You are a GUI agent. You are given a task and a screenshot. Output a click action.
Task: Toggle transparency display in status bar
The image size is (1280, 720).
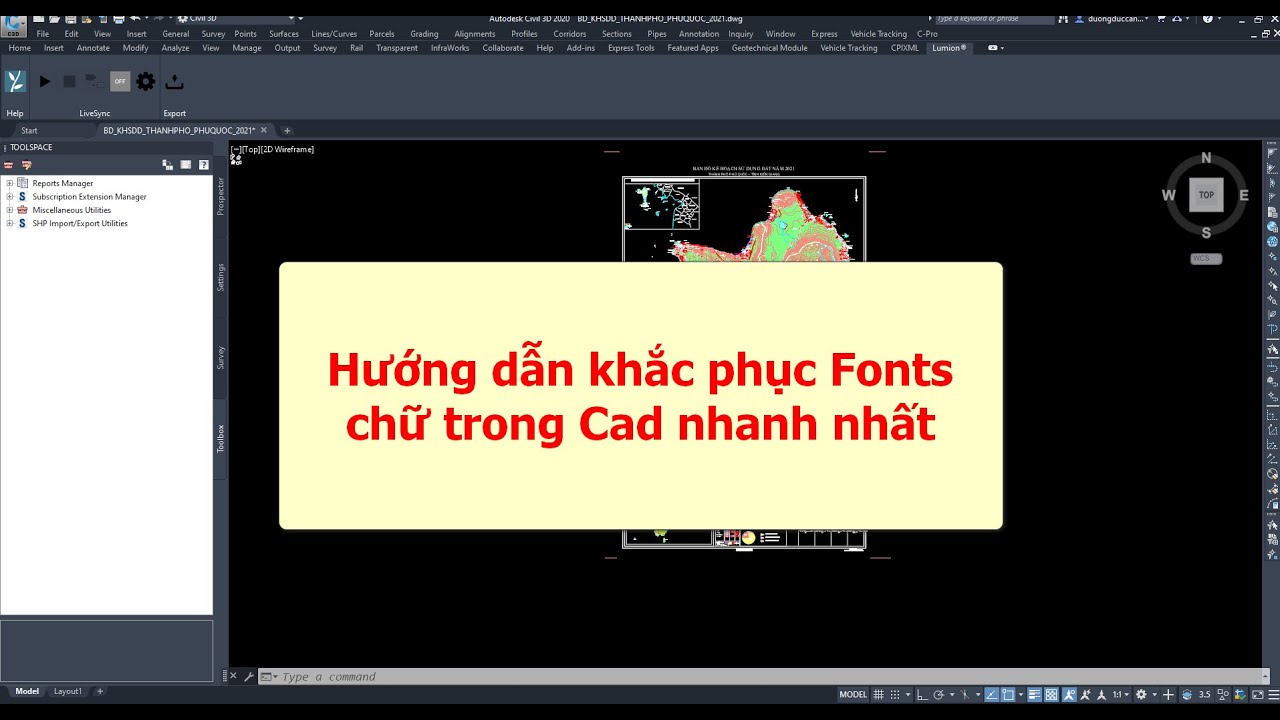click(1051, 694)
